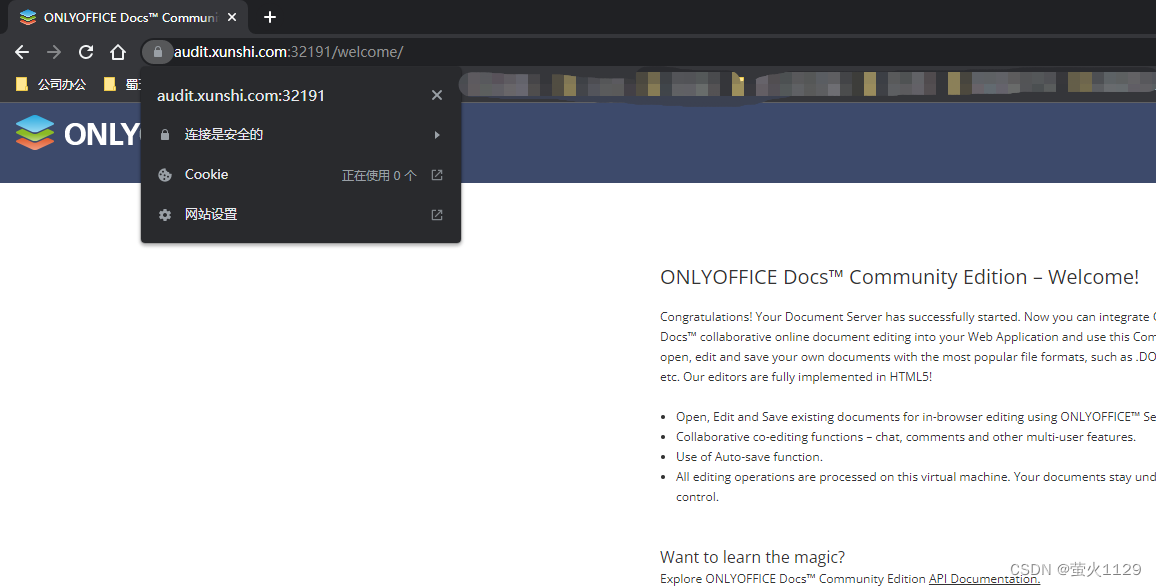The image size is (1156, 587).
Task: Open the API Documentation link
Action: pos(984,579)
